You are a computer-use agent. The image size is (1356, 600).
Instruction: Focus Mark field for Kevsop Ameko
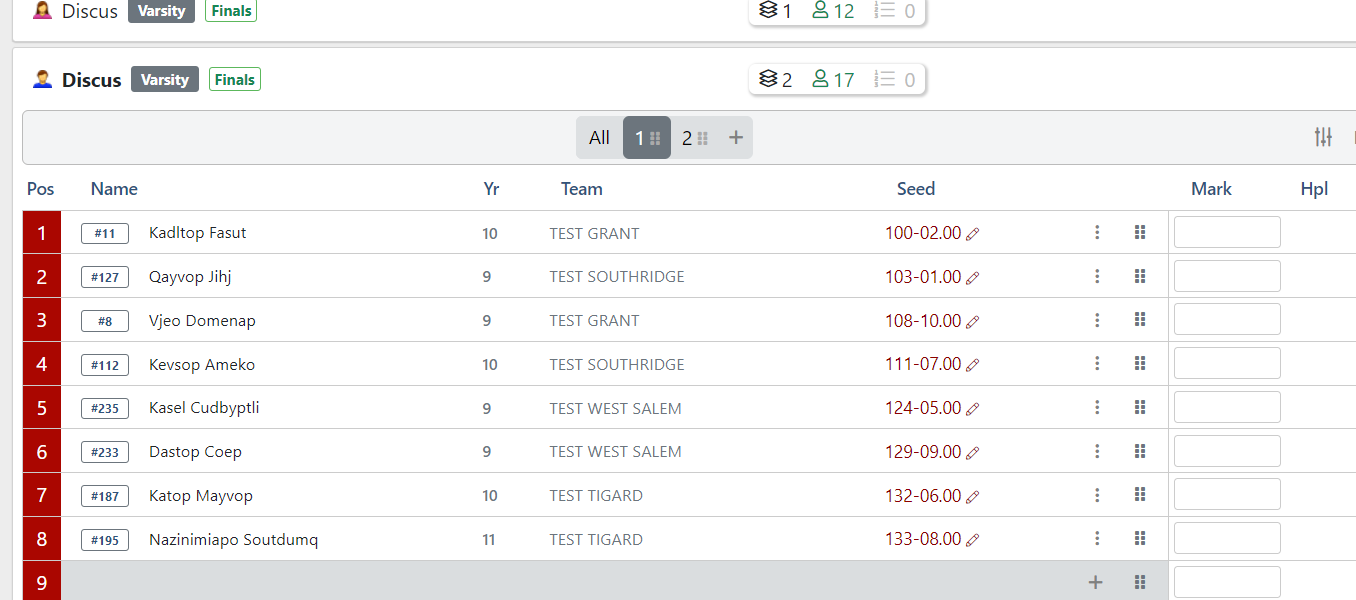point(1226,363)
